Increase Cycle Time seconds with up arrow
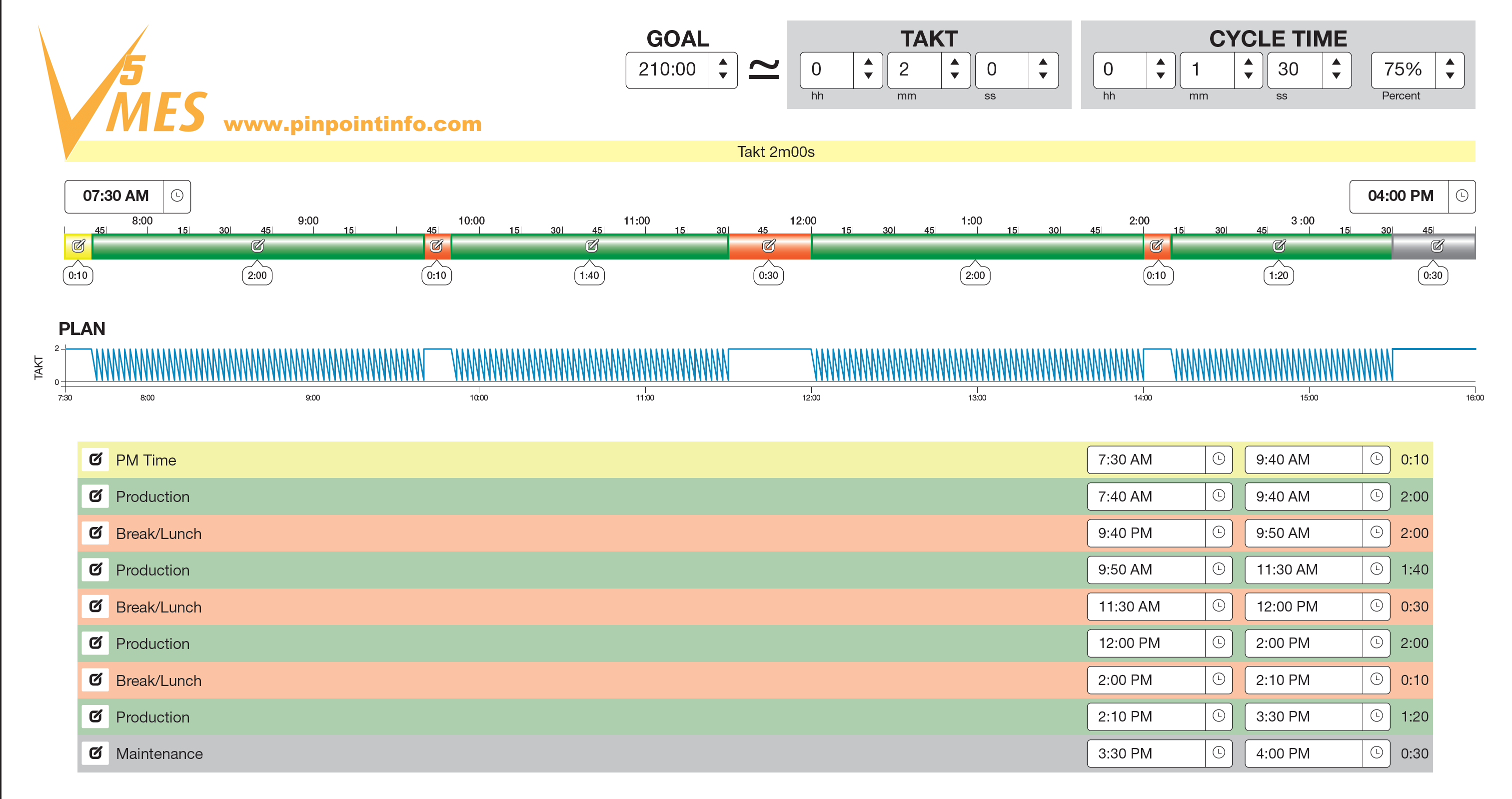The width and height of the screenshot is (1512, 799). coord(1337,61)
